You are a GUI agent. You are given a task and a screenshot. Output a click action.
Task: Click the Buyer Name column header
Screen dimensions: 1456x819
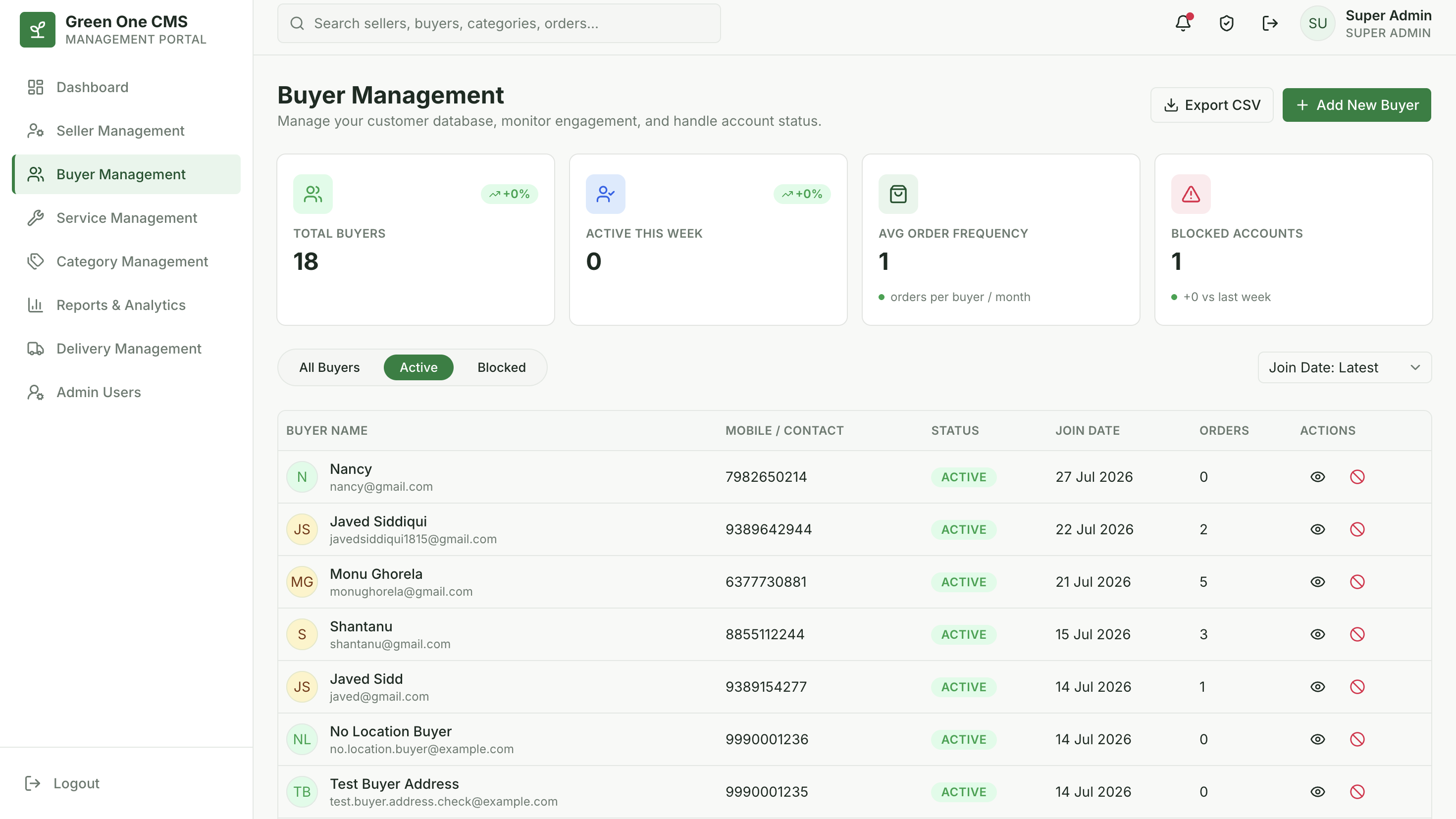tap(327, 431)
